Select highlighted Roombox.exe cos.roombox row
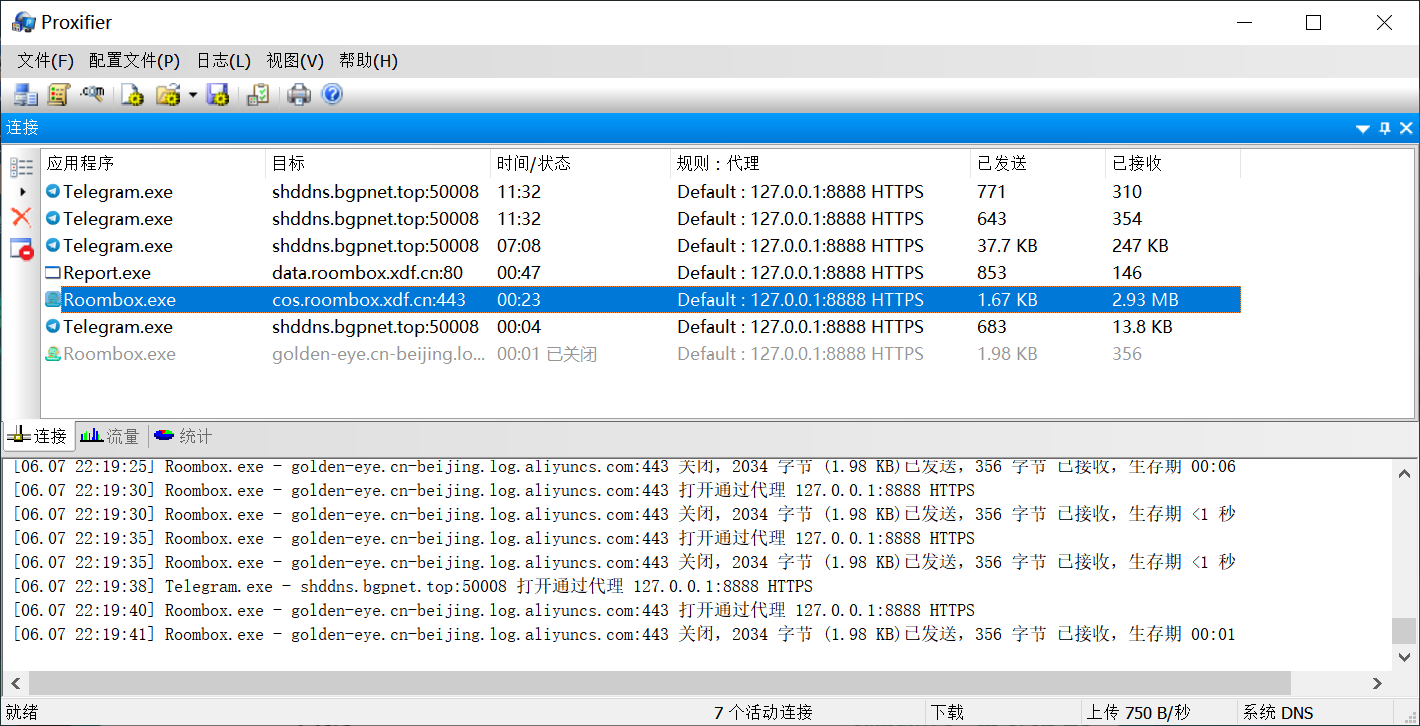 641,300
